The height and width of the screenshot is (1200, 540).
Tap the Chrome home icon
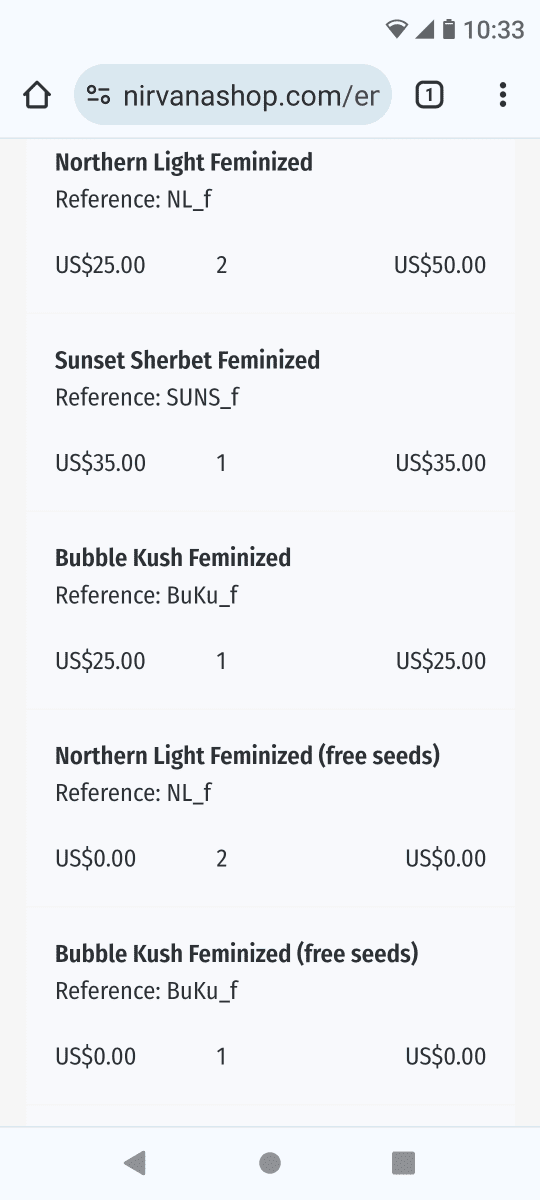[36, 96]
